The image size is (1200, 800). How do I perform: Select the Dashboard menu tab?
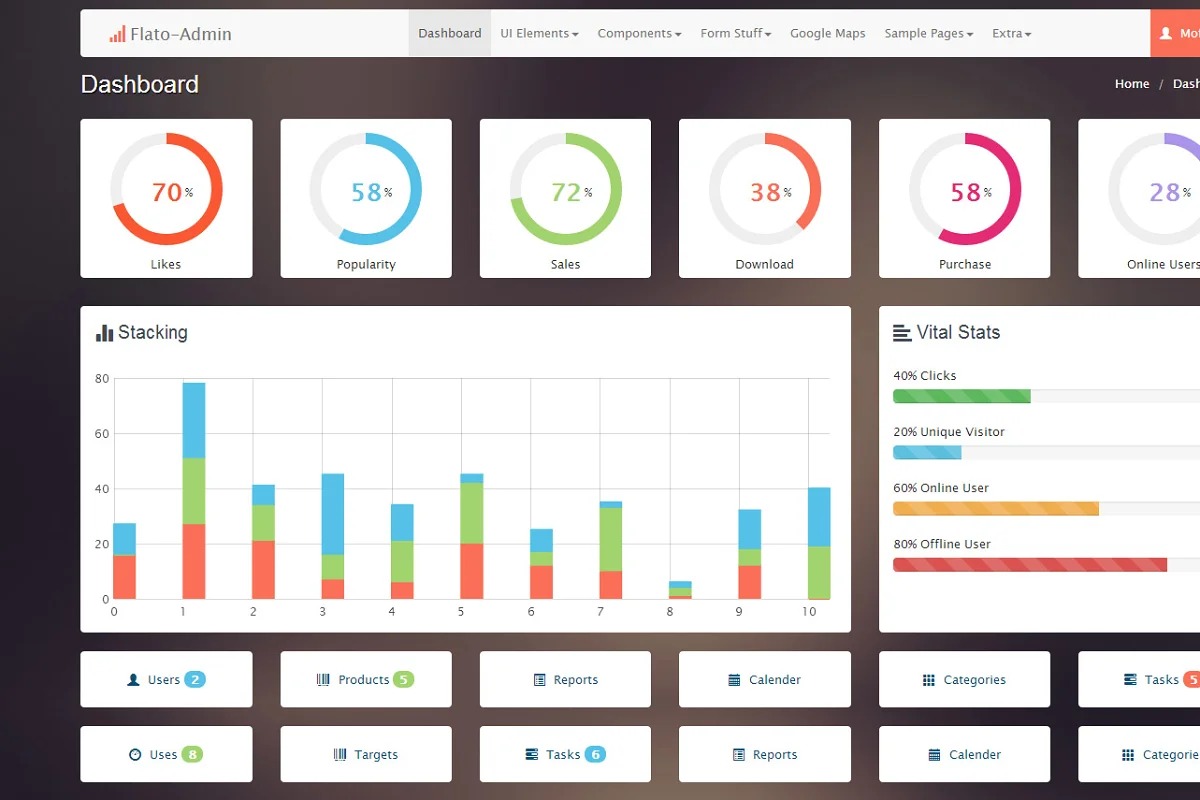coord(450,34)
